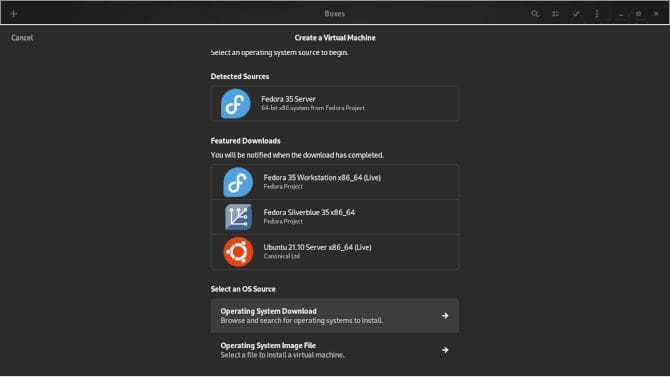Image resolution: width=670 pixels, height=377 pixels.
Task: Click the Fedora 35 Workstation logo icon
Action: [238, 182]
